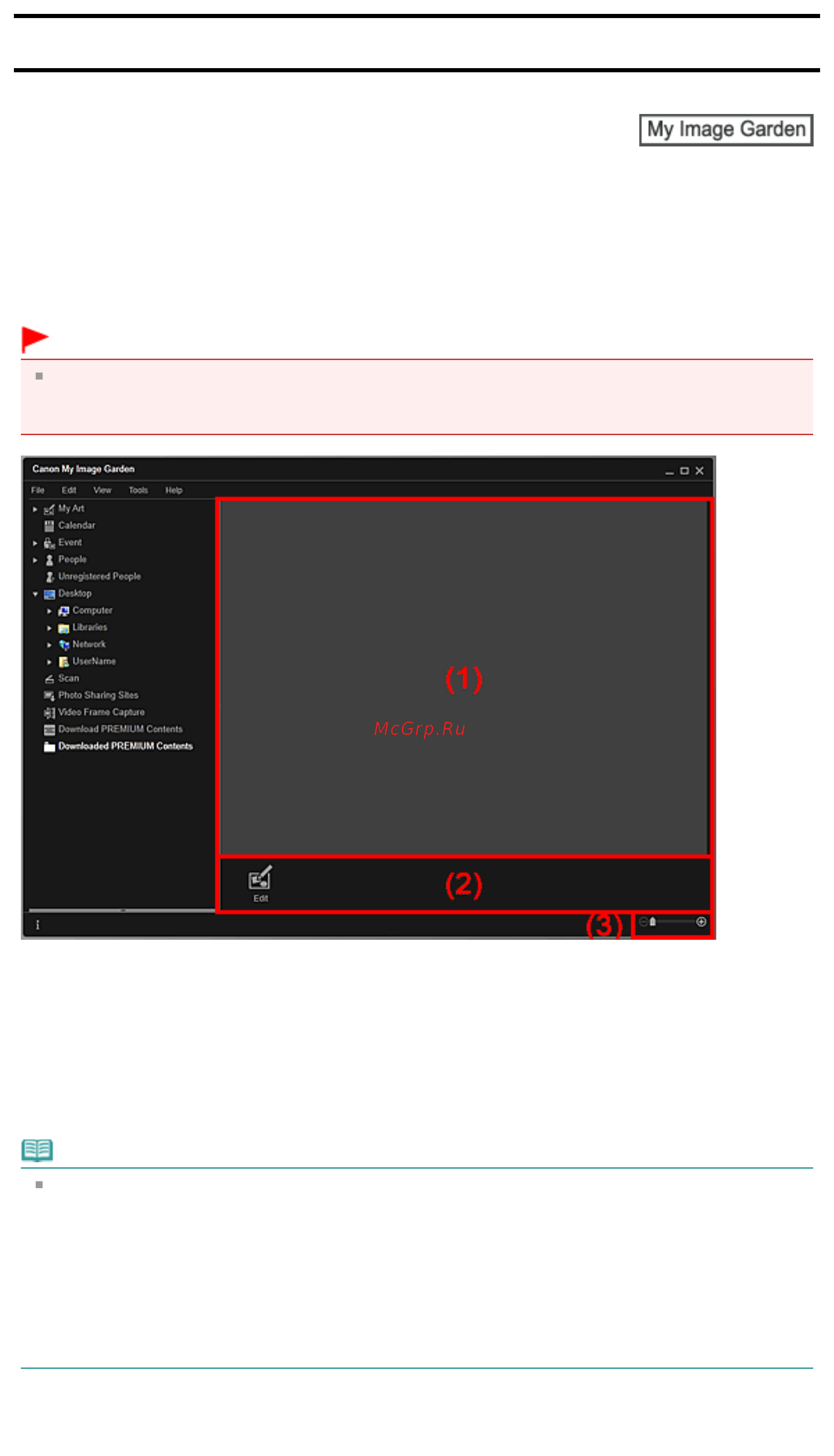Click the Downloaded PREMIUM Contents folder icon

pyautogui.click(x=49, y=747)
